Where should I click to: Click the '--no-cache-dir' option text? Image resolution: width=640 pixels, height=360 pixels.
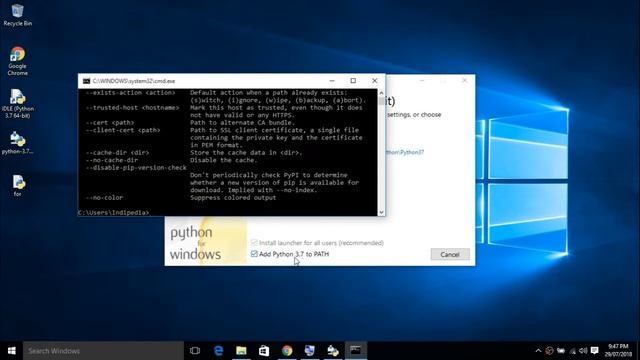click(x=111, y=160)
